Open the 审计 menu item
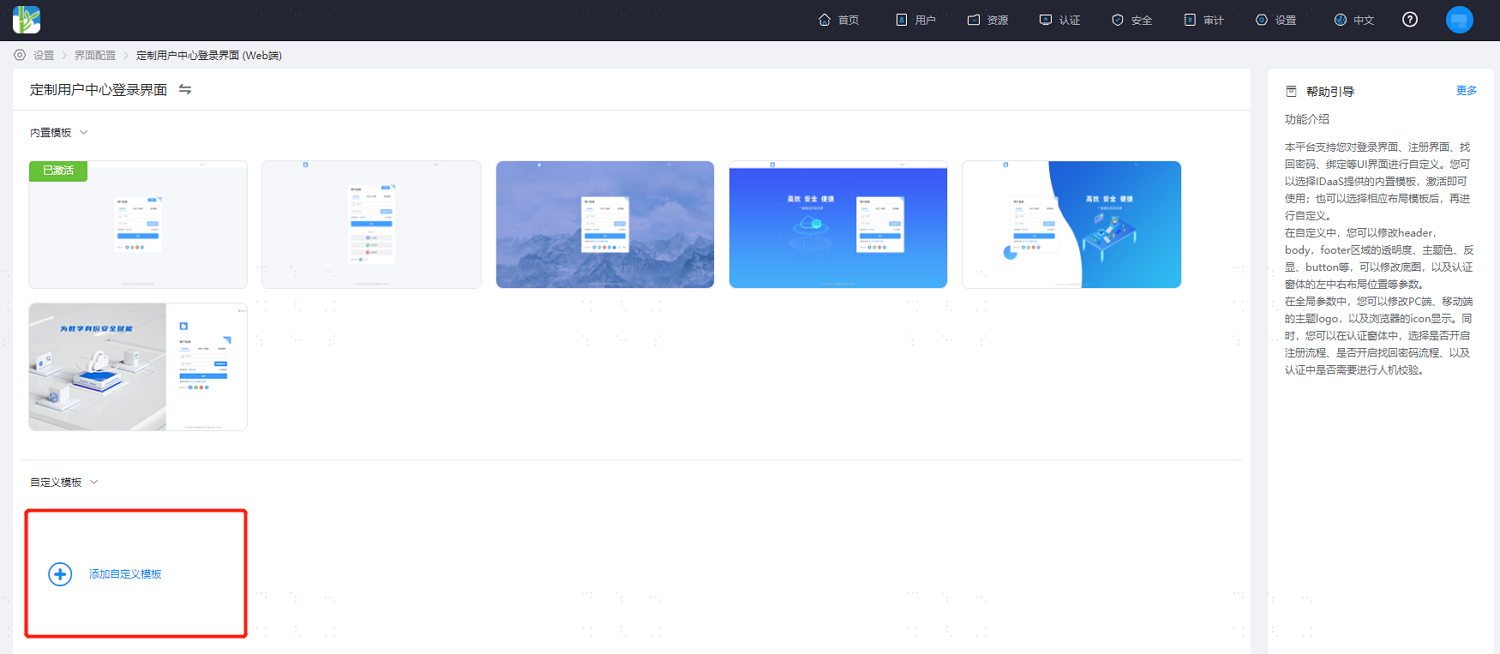 [1203, 20]
